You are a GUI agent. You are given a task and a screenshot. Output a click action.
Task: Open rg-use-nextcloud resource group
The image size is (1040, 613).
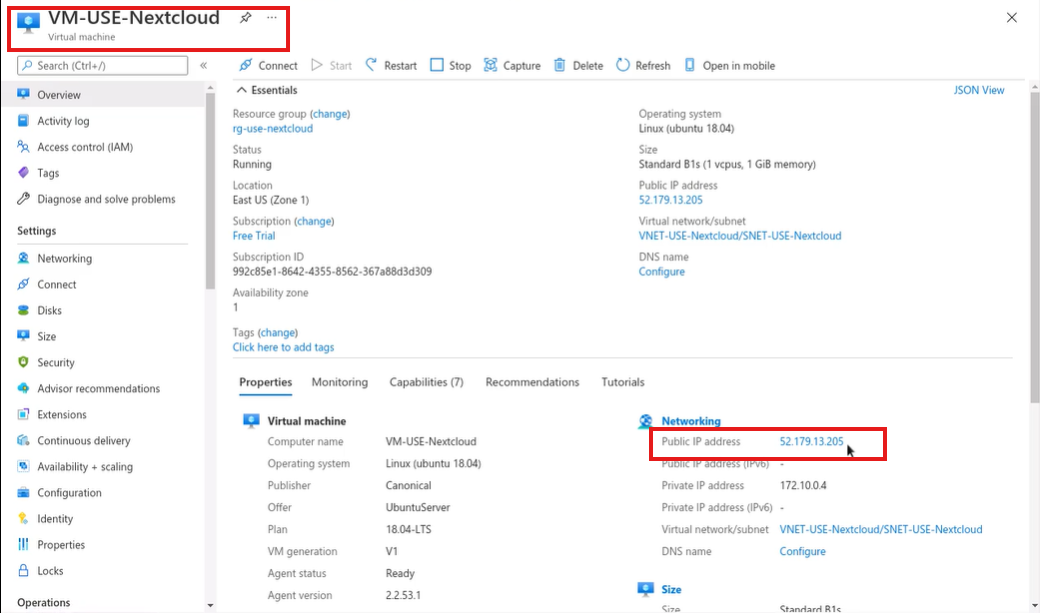[273, 129]
